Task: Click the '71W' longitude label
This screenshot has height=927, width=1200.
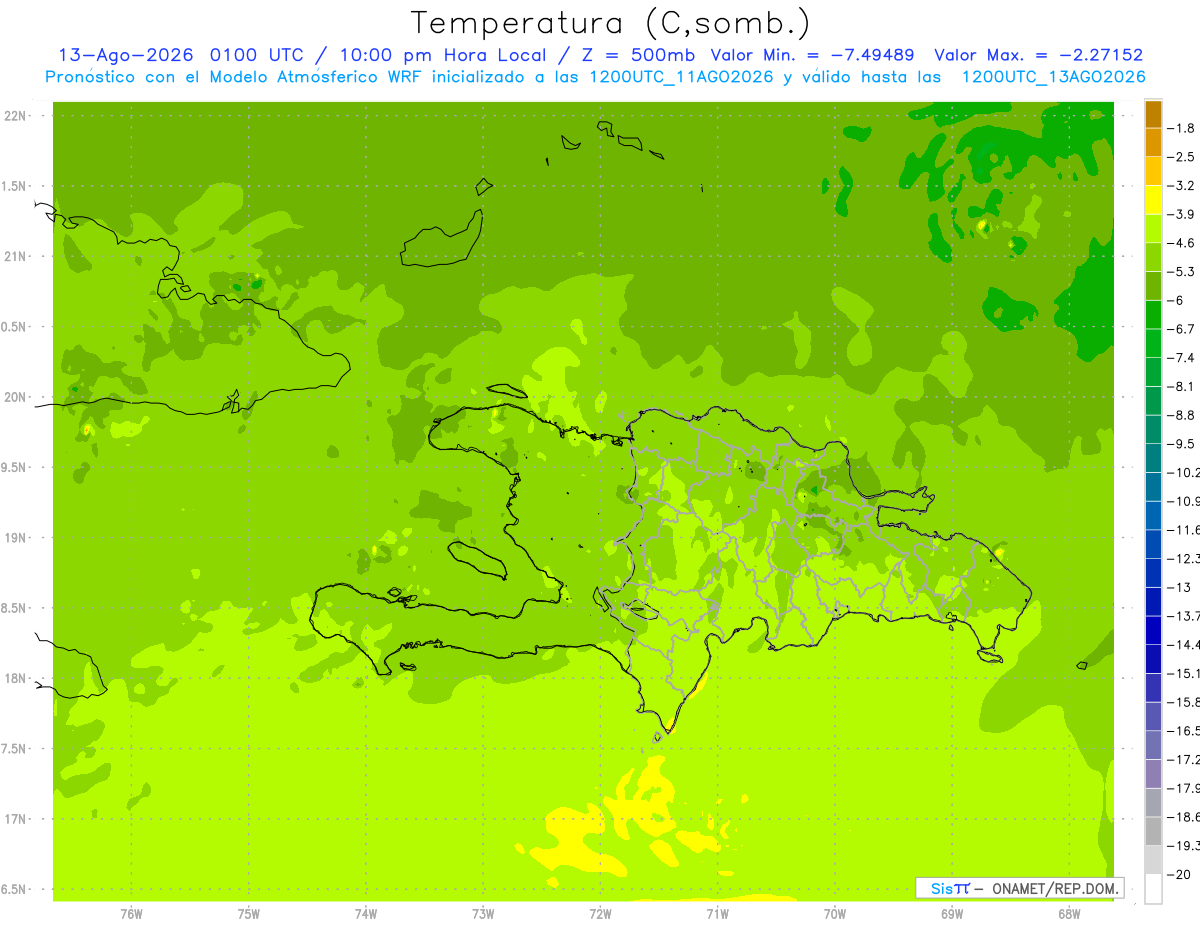Action: [717, 914]
